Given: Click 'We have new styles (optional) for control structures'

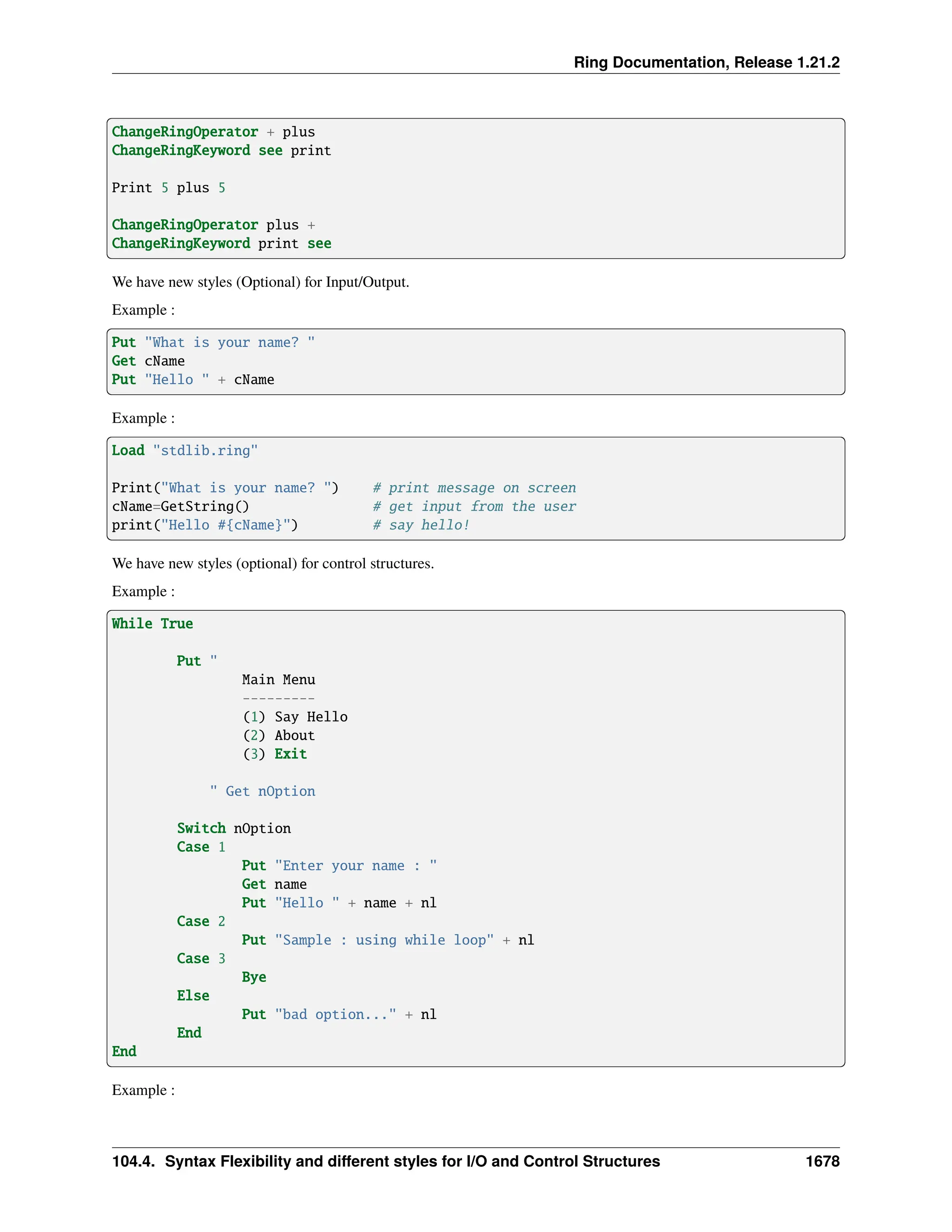Looking at the screenshot, I should point(273,563).
